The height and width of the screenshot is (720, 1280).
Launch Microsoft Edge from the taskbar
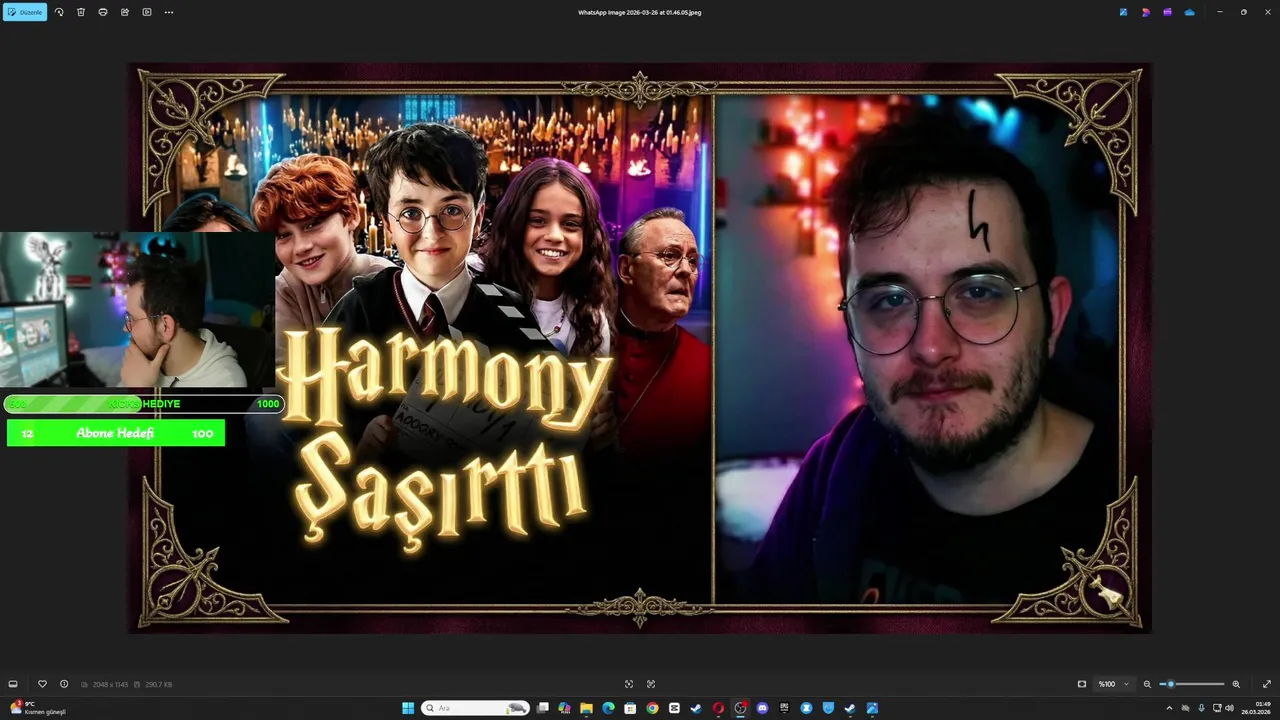click(x=608, y=708)
